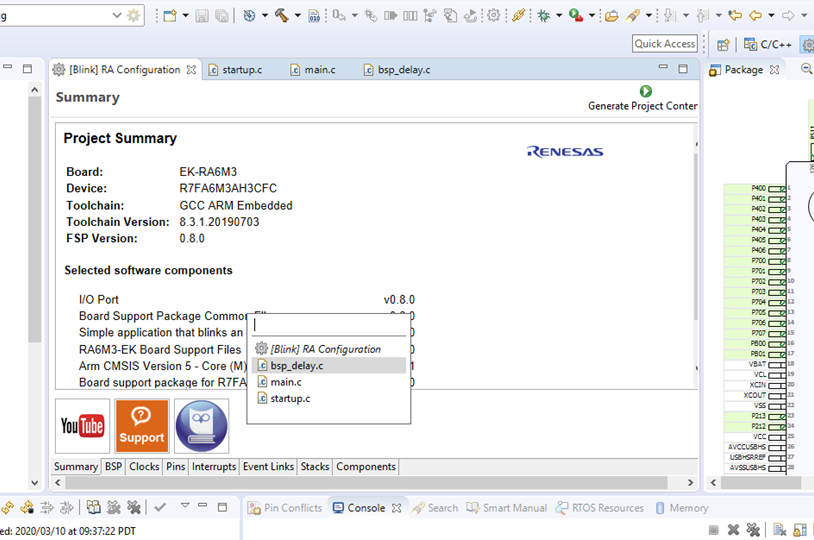Open the YouTube icon link
The image size is (814, 540).
[x=82, y=426]
